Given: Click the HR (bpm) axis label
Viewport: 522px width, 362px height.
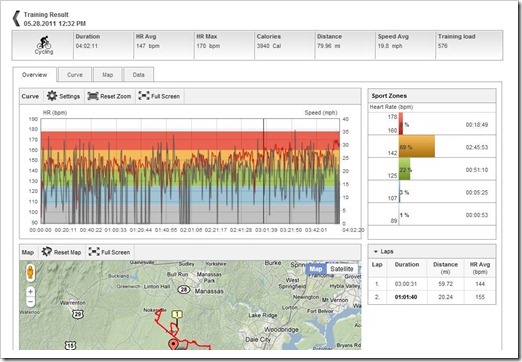Looking at the screenshot, I should [55, 113].
